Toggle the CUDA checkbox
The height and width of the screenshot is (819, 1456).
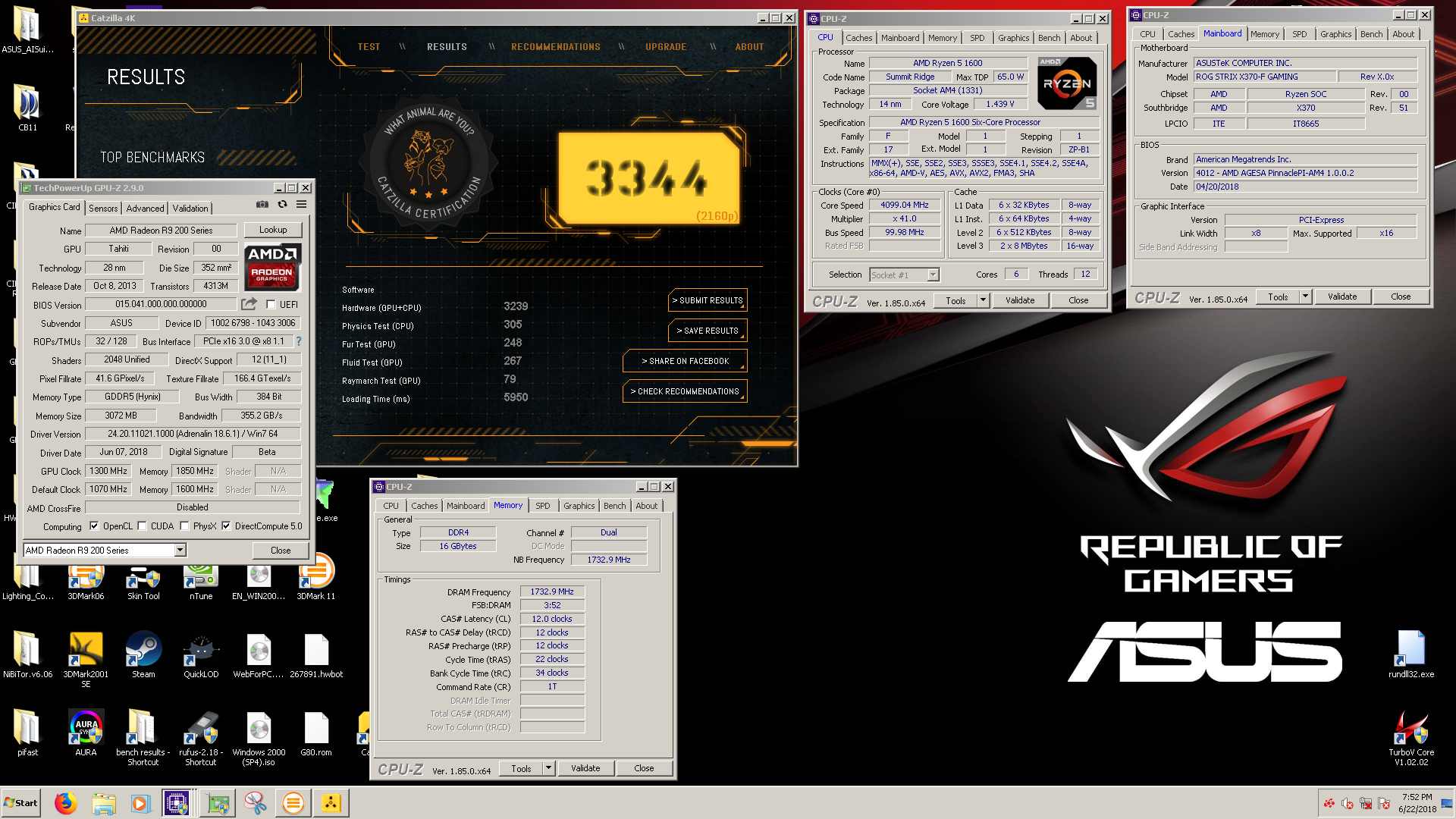[142, 526]
